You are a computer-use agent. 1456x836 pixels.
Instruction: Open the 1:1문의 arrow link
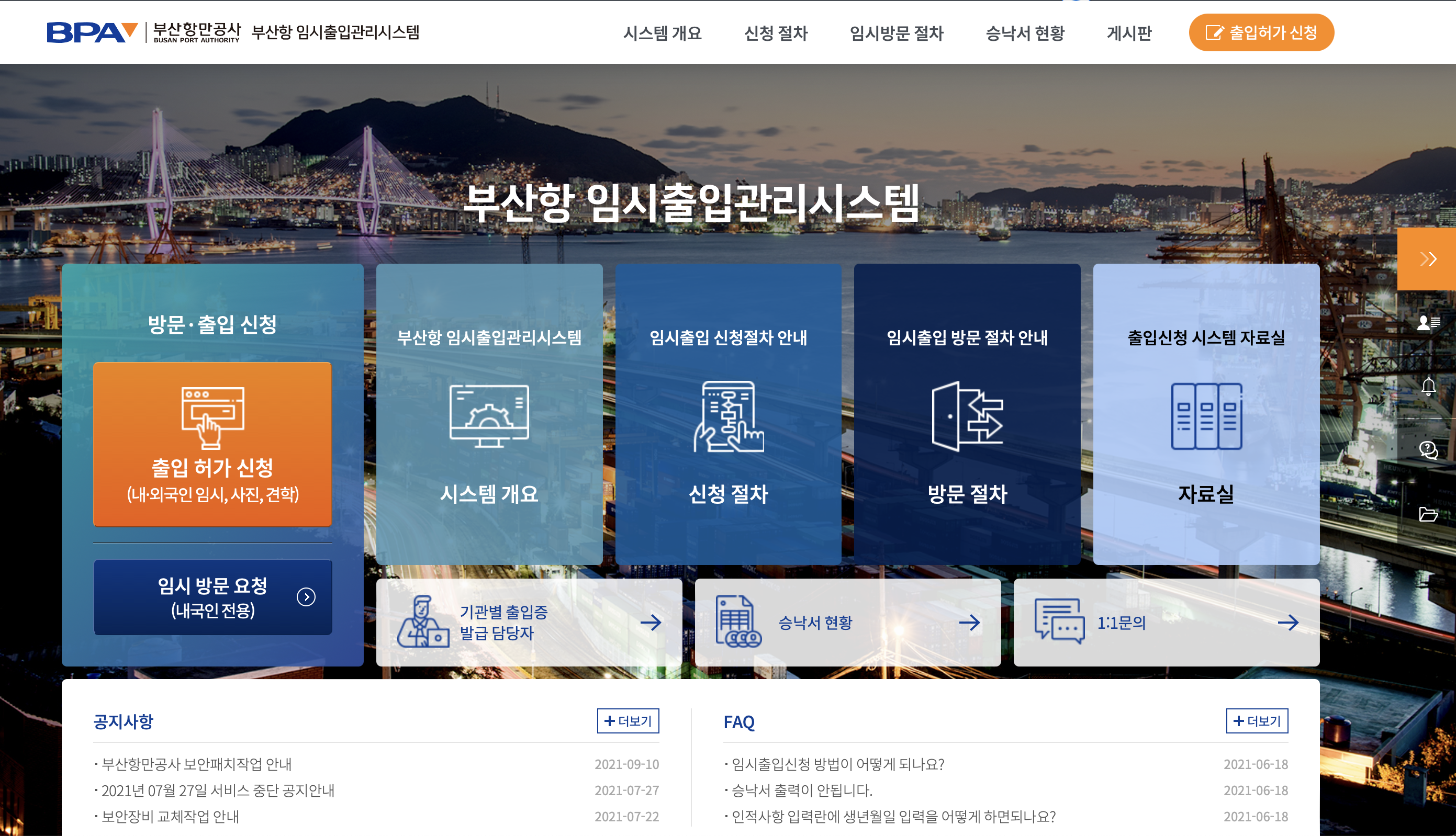(x=1290, y=622)
